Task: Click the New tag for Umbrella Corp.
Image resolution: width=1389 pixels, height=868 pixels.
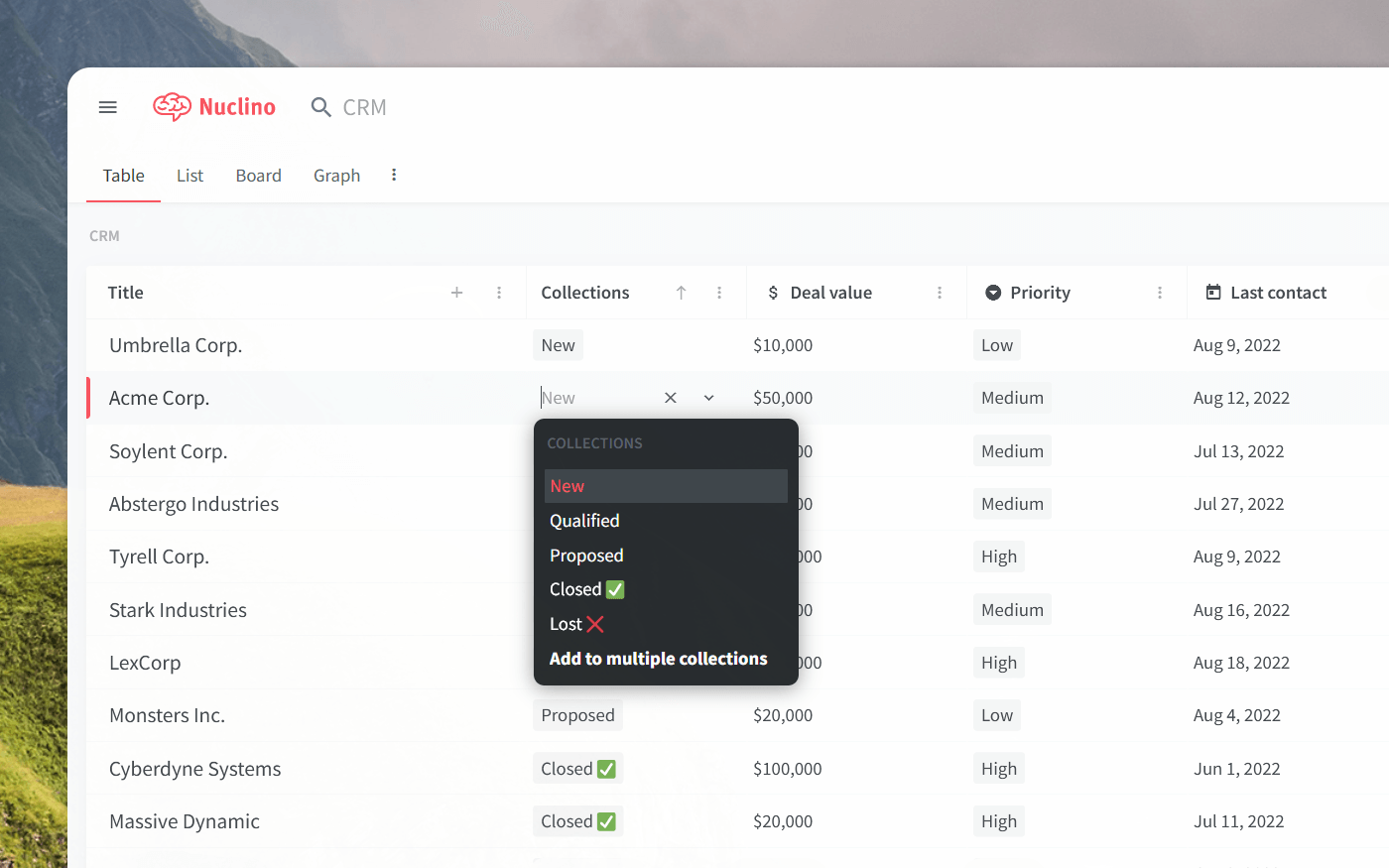Action: [x=558, y=345]
